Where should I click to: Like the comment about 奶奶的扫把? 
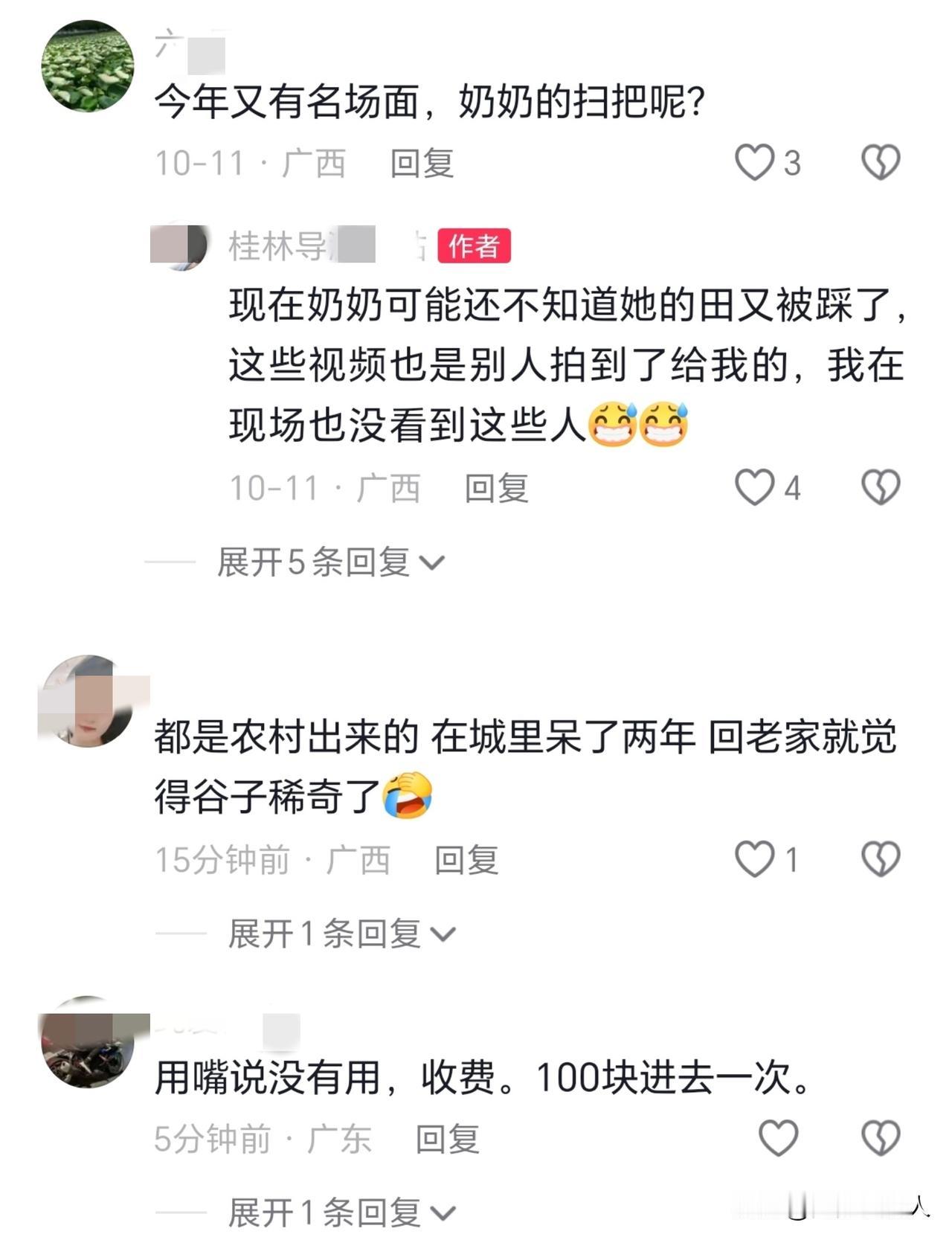point(755,162)
